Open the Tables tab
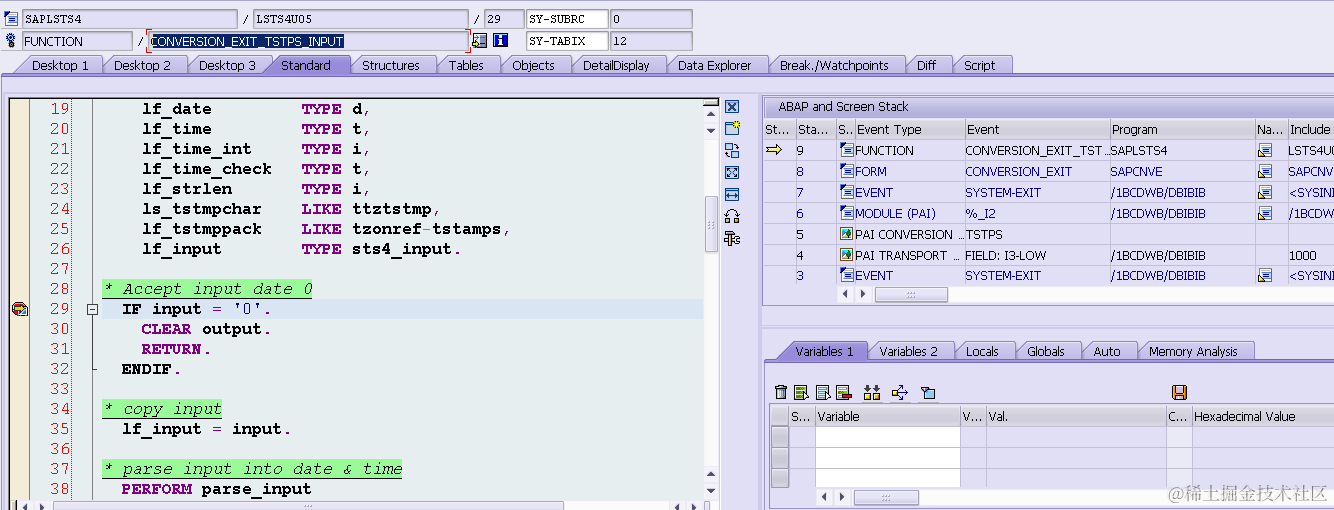 (466, 65)
